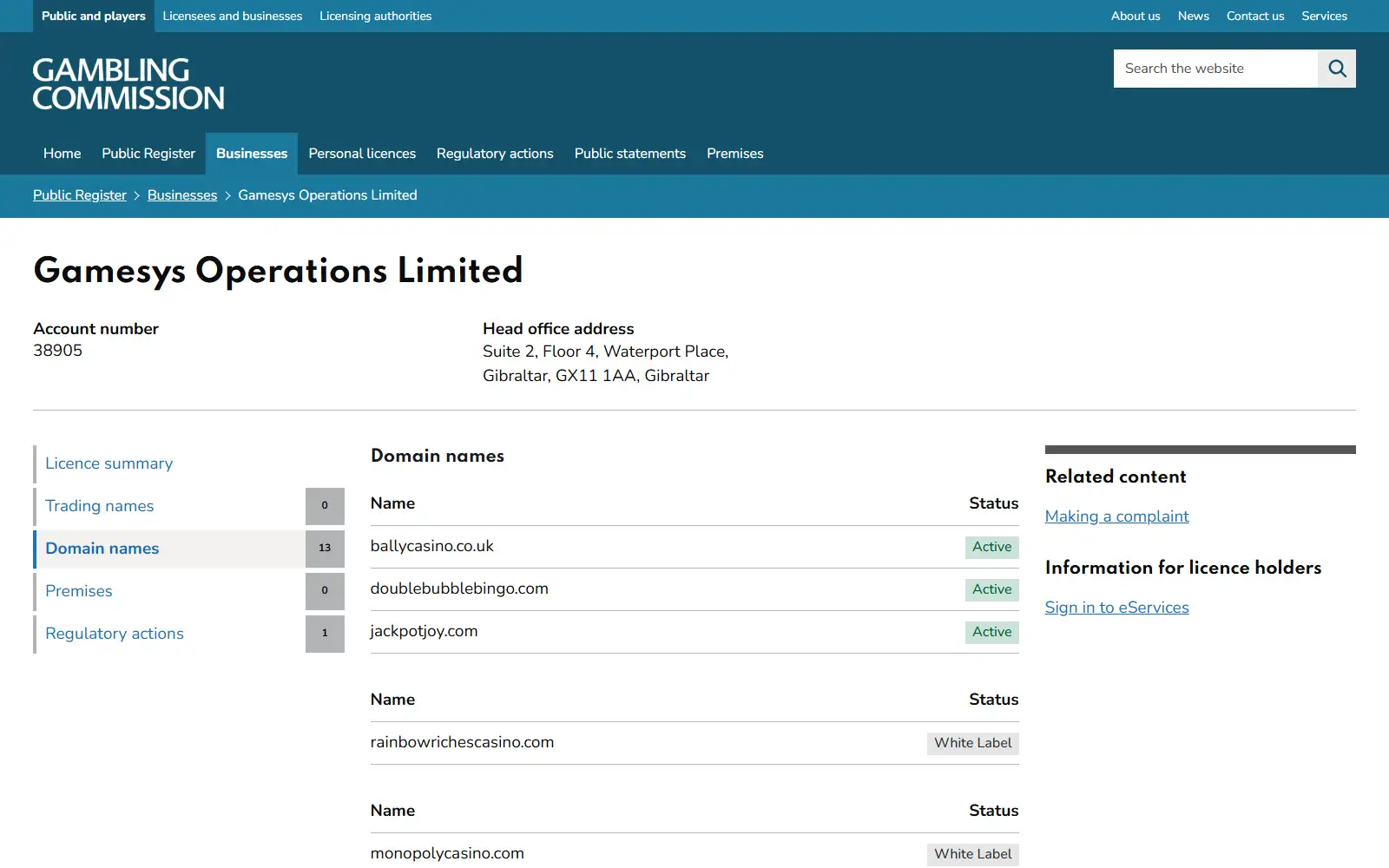The width and height of the screenshot is (1389, 868).
Task: Click the Gamesys Operations Limited page heading
Action: [x=278, y=271]
